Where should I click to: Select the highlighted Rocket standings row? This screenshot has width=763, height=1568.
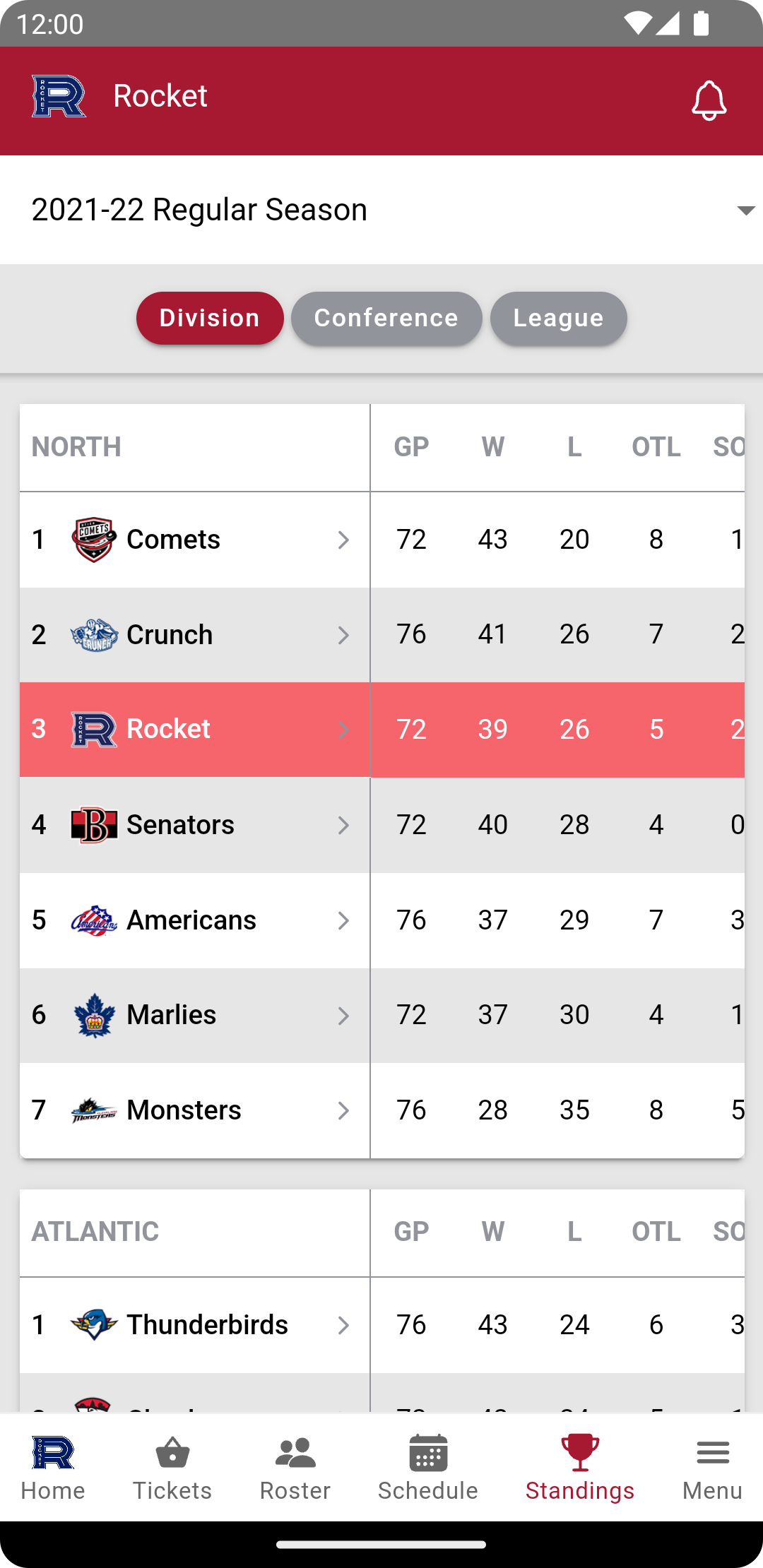tap(382, 730)
